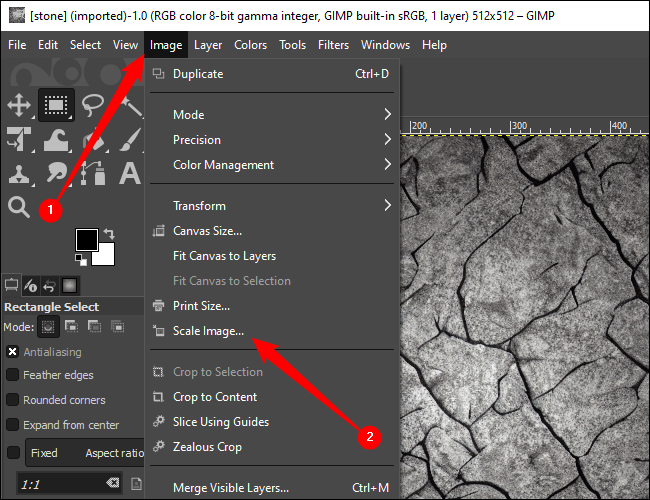The image size is (650, 500).
Task: Choose Print Size from the menu
Action: [272, 306]
